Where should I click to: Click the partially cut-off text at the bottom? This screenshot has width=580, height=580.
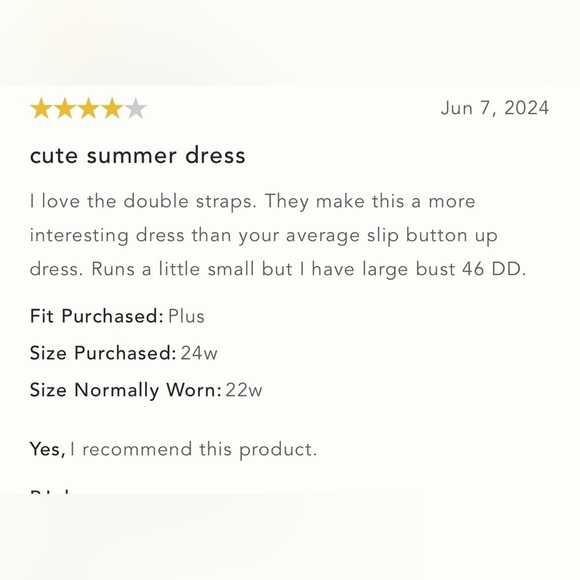click(x=51, y=492)
